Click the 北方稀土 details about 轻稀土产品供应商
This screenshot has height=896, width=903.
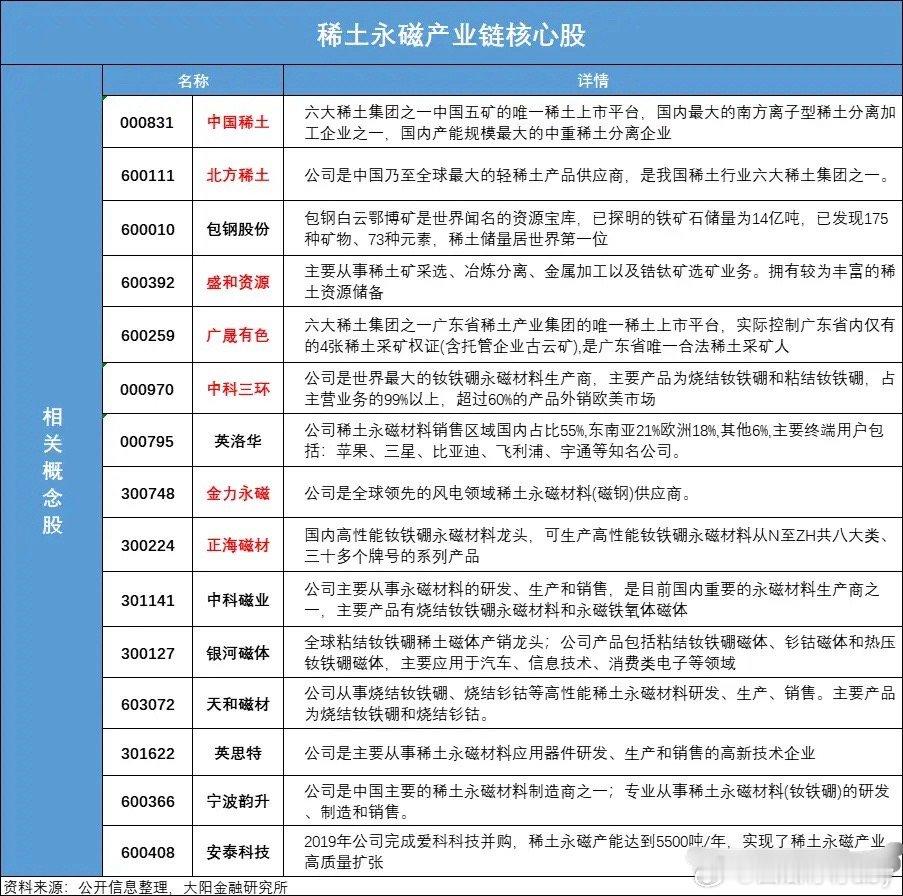[598, 175]
